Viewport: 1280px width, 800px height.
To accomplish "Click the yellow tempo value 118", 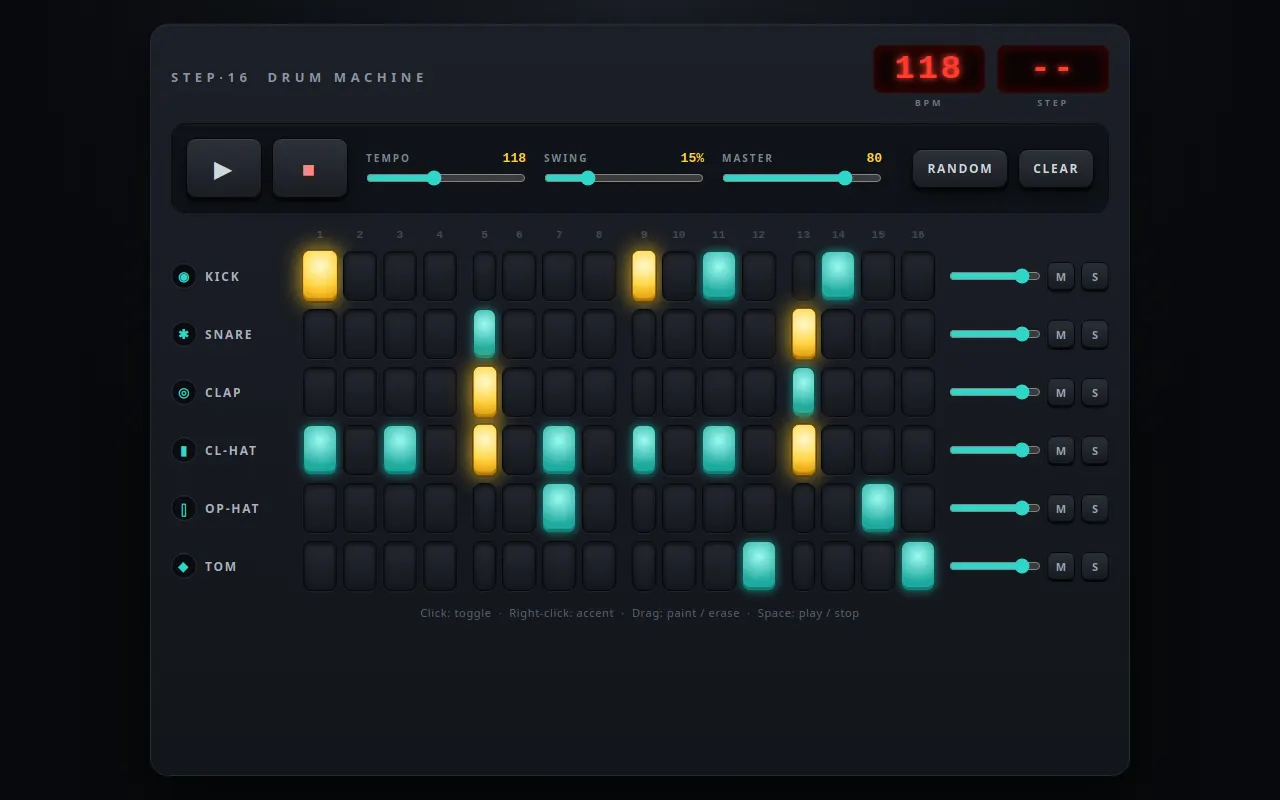I will (514, 158).
